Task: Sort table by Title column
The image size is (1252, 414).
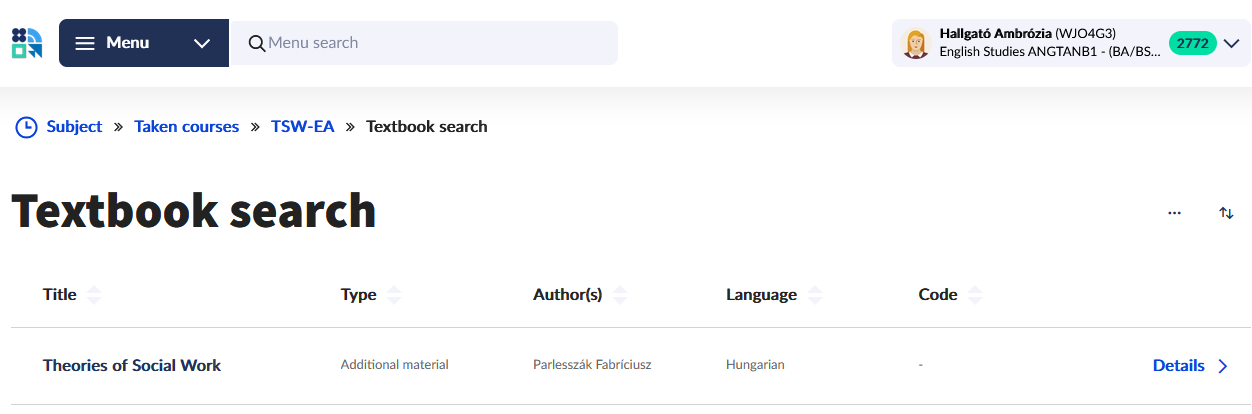Action: tap(94, 295)
